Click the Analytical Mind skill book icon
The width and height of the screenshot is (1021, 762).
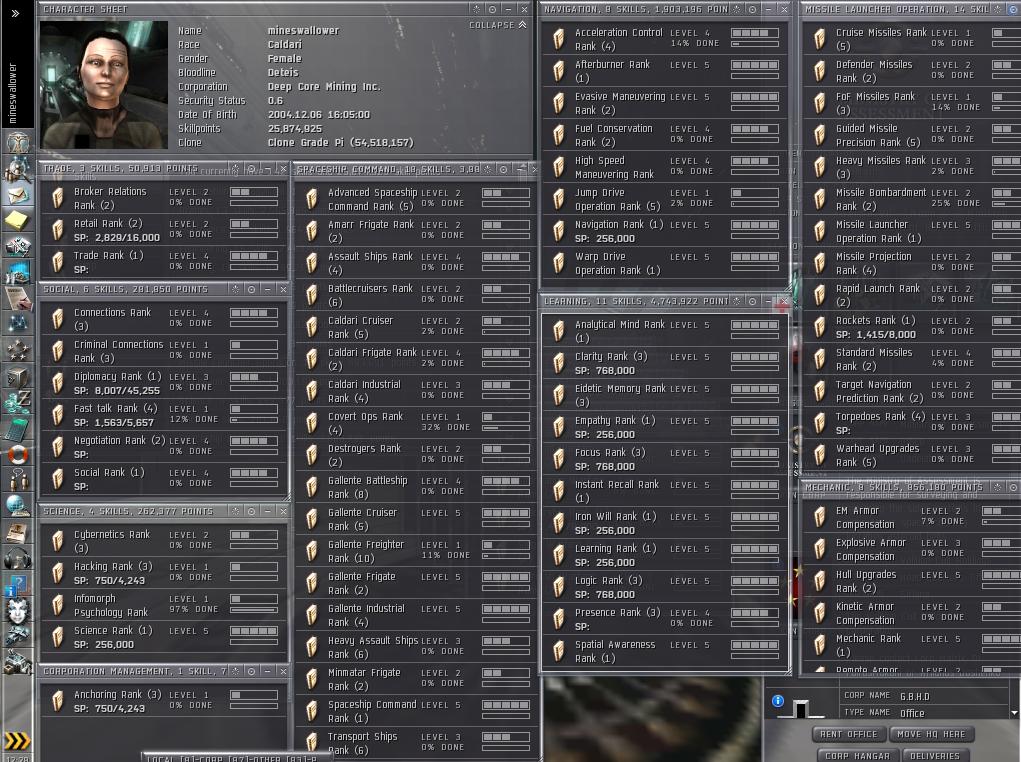(559, 331)
